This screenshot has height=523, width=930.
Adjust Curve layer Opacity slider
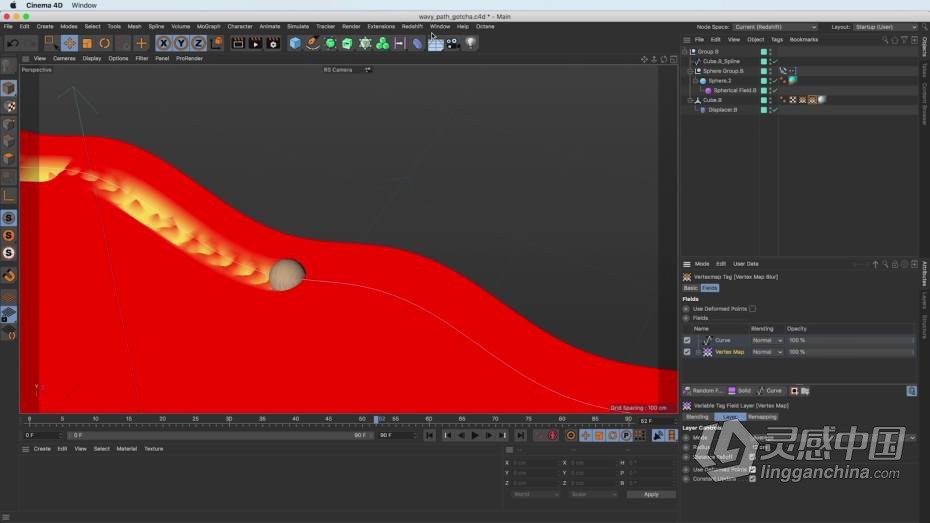pyautogui.click(x=849, y=340)
